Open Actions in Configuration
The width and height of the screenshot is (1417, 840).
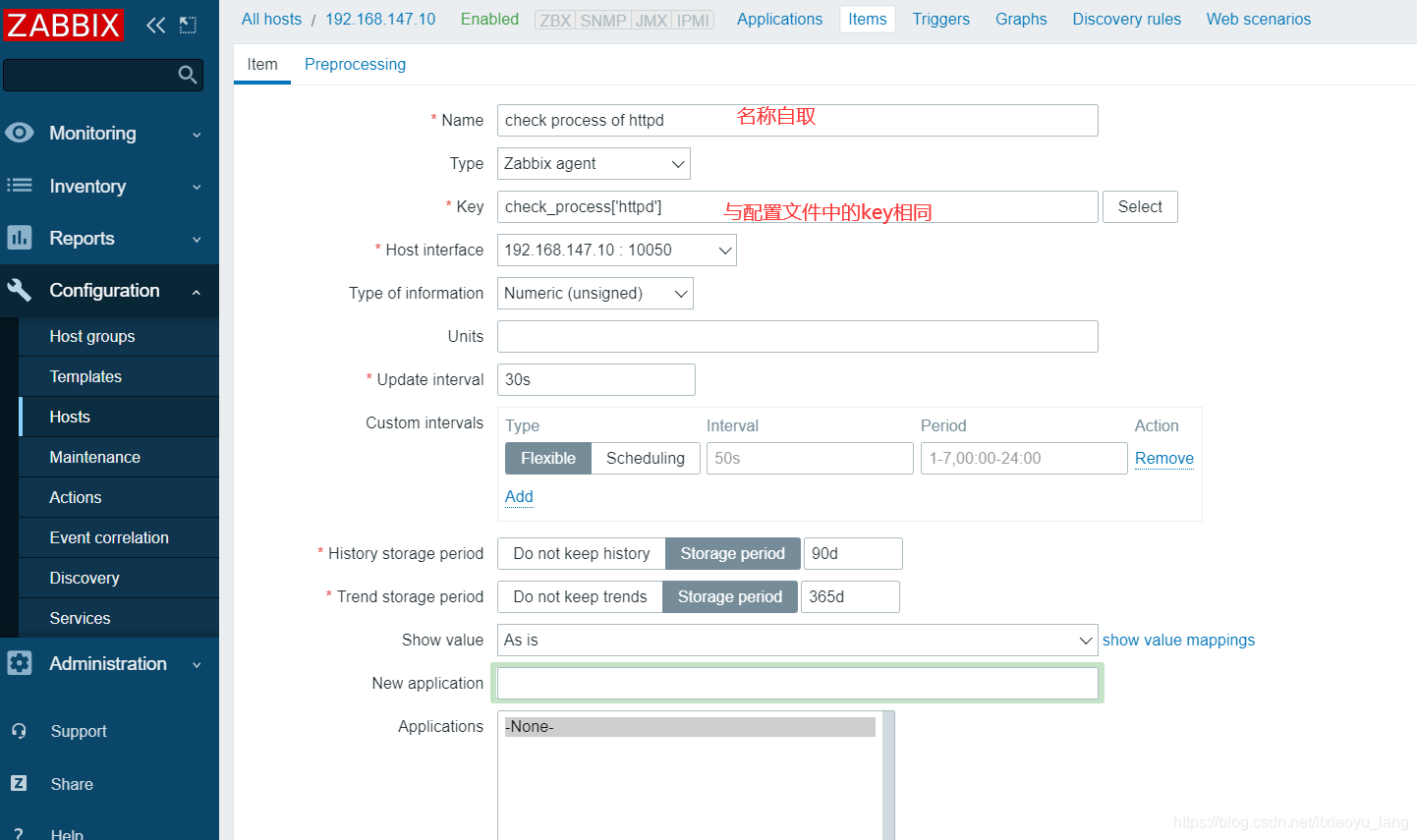[119, 497]
